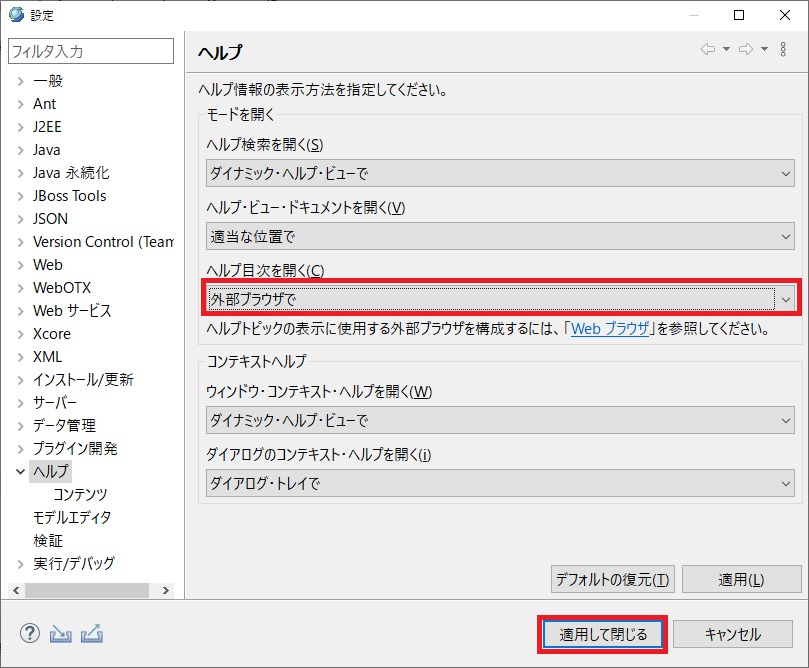Screen dimensions: 809x668
Task: Expand the サーバー tree node
Action: (x=20, y=403)
